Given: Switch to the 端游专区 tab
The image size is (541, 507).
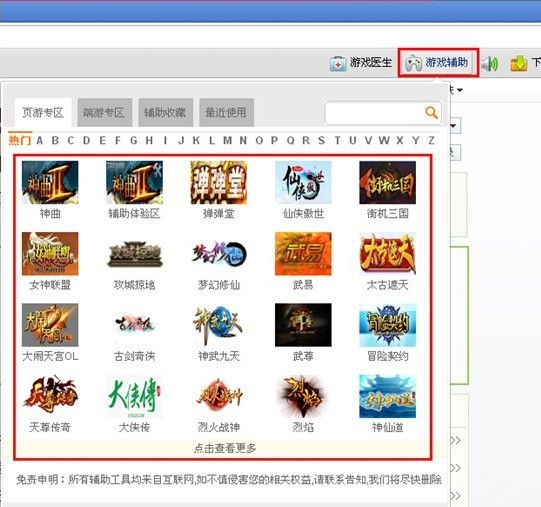Looking at the screenshot, I should 104,113.
